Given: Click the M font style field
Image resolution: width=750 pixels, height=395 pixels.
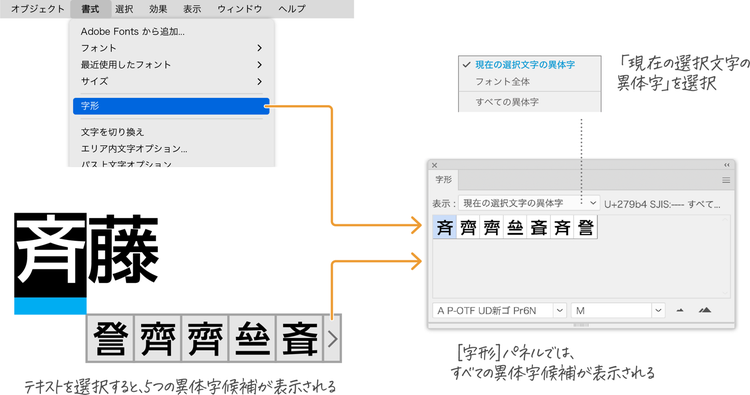Looking at the screenshot, I should pyautogui.click(x=611, y=310).
